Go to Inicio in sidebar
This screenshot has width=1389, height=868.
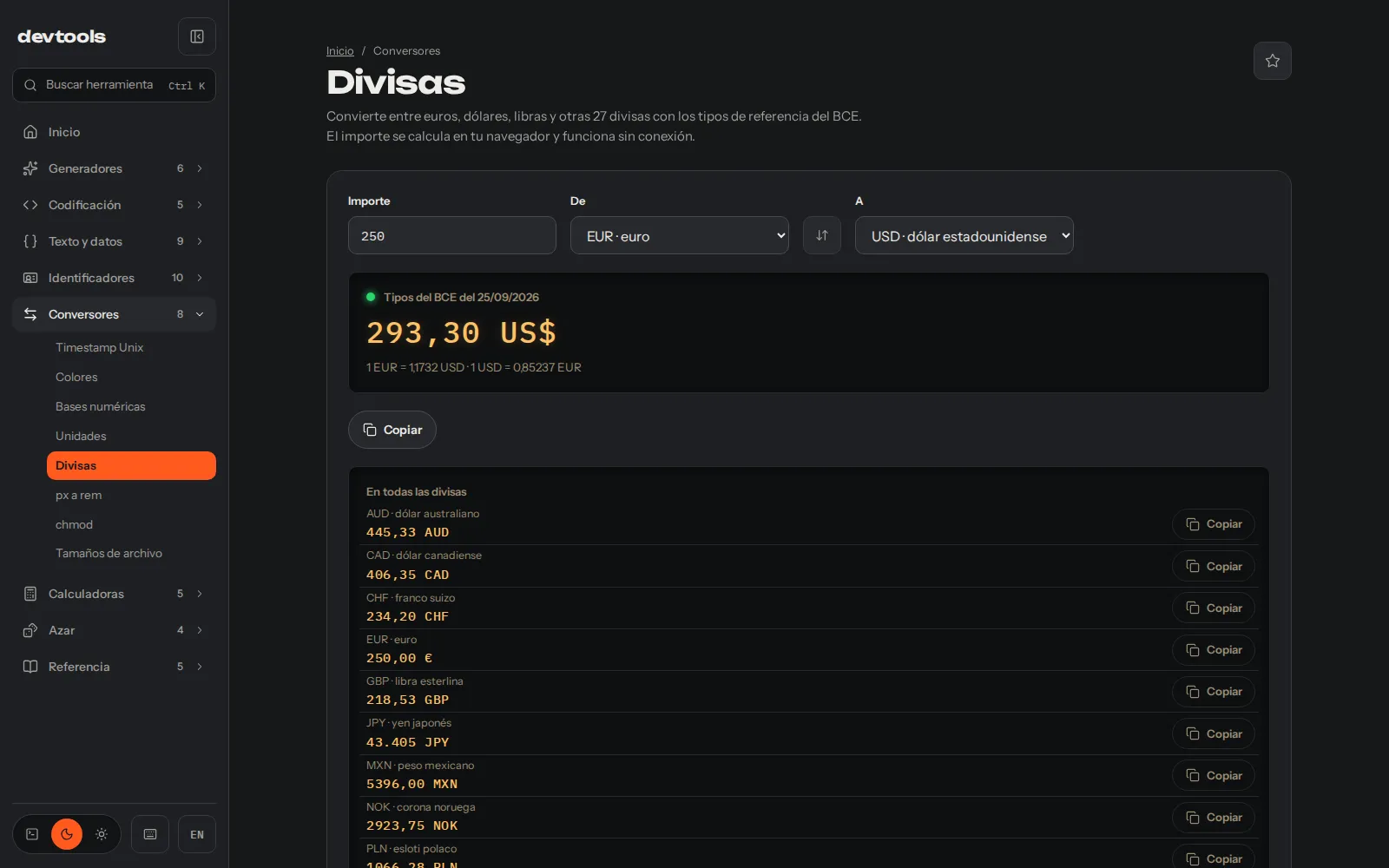114,132
